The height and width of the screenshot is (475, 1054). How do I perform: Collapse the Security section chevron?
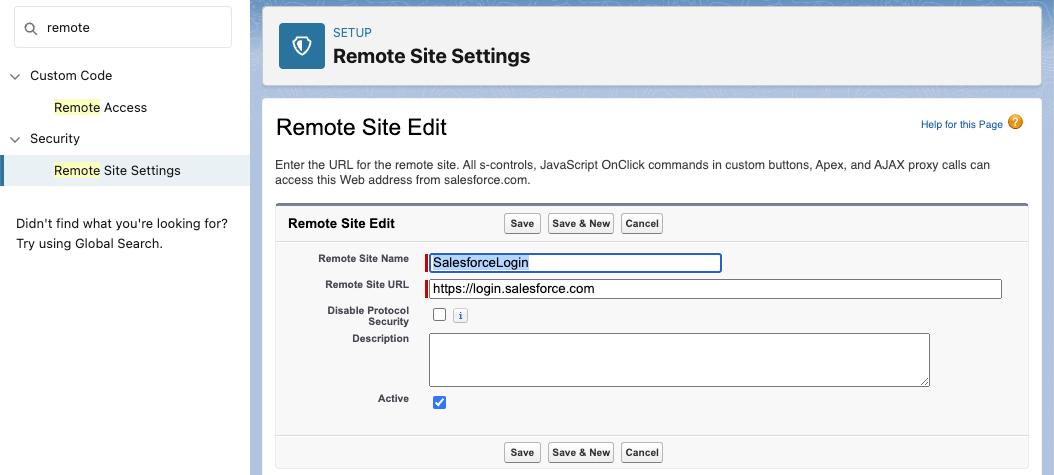point(15,139)
